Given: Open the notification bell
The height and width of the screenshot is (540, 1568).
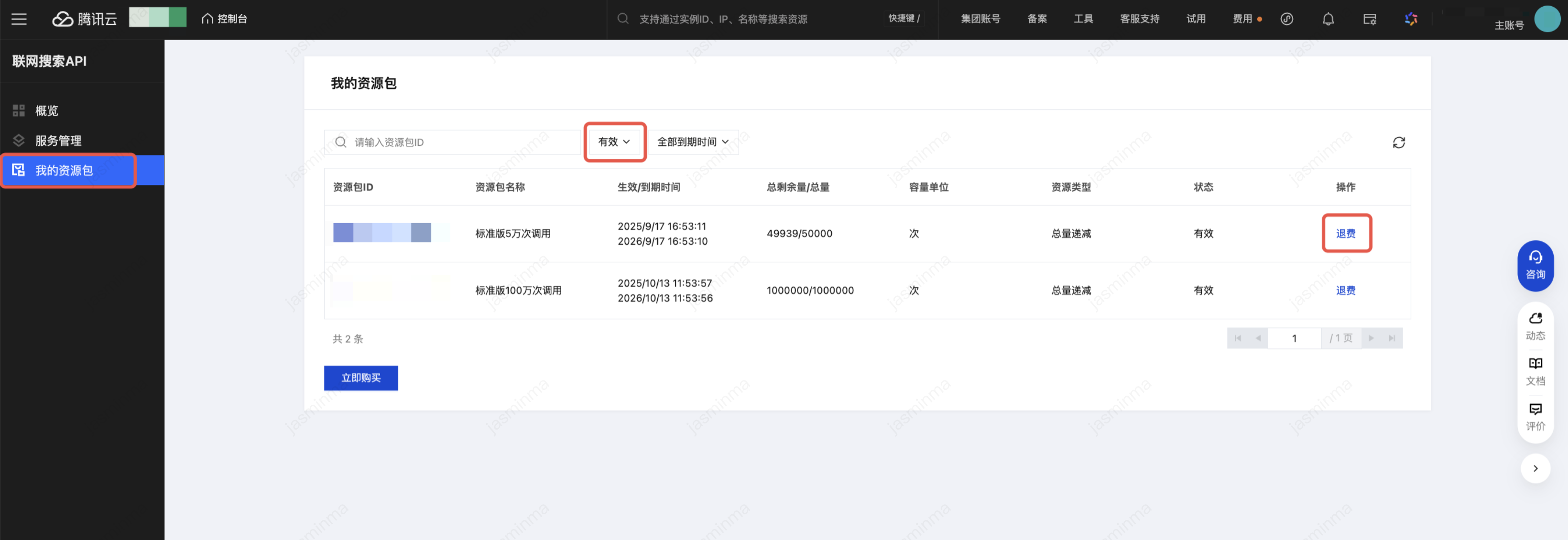Looking at the screenshot, I should [x=1328, y=19].
